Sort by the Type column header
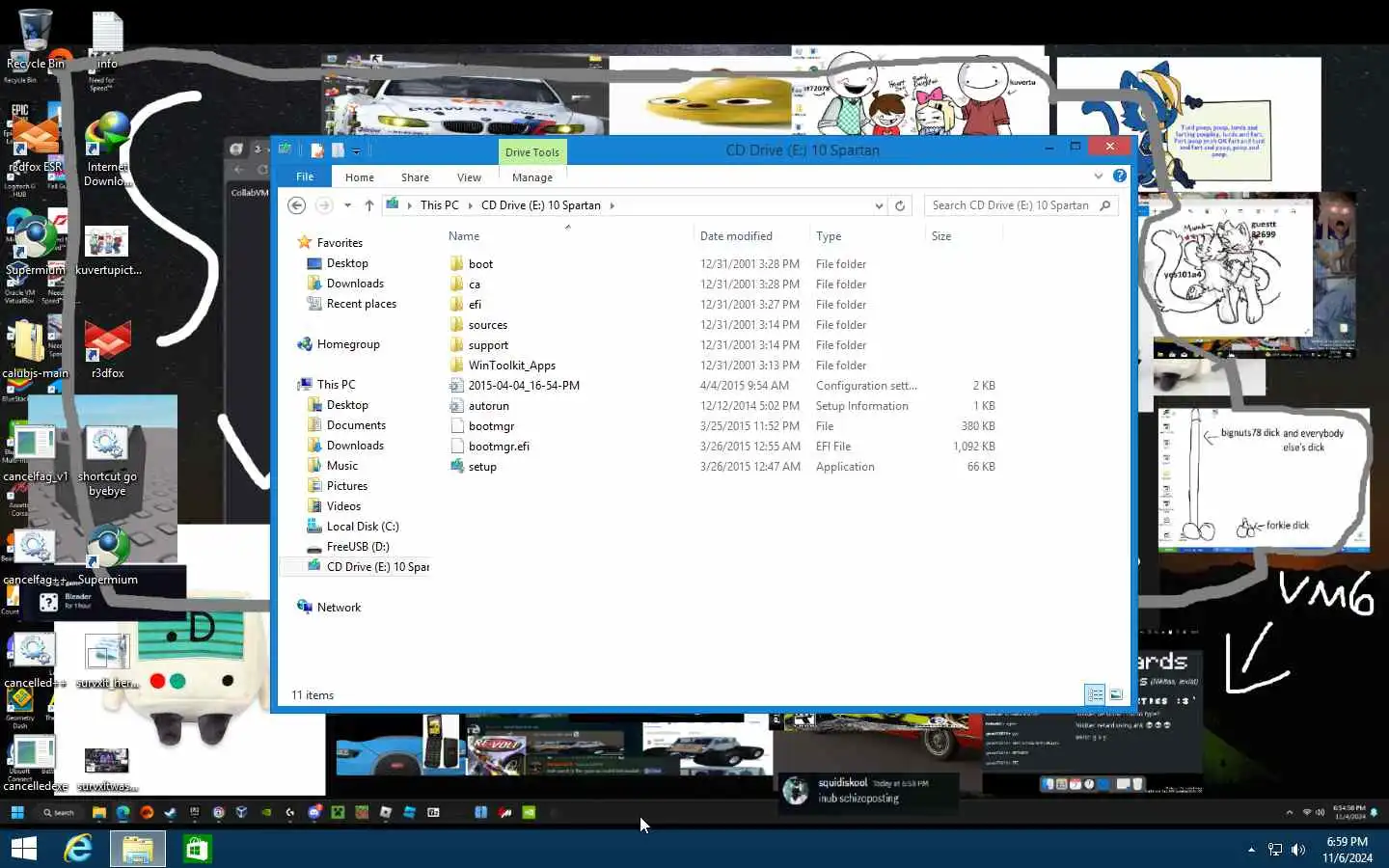The height and width of the screenshot is (868, 1389). click(867, 236)
